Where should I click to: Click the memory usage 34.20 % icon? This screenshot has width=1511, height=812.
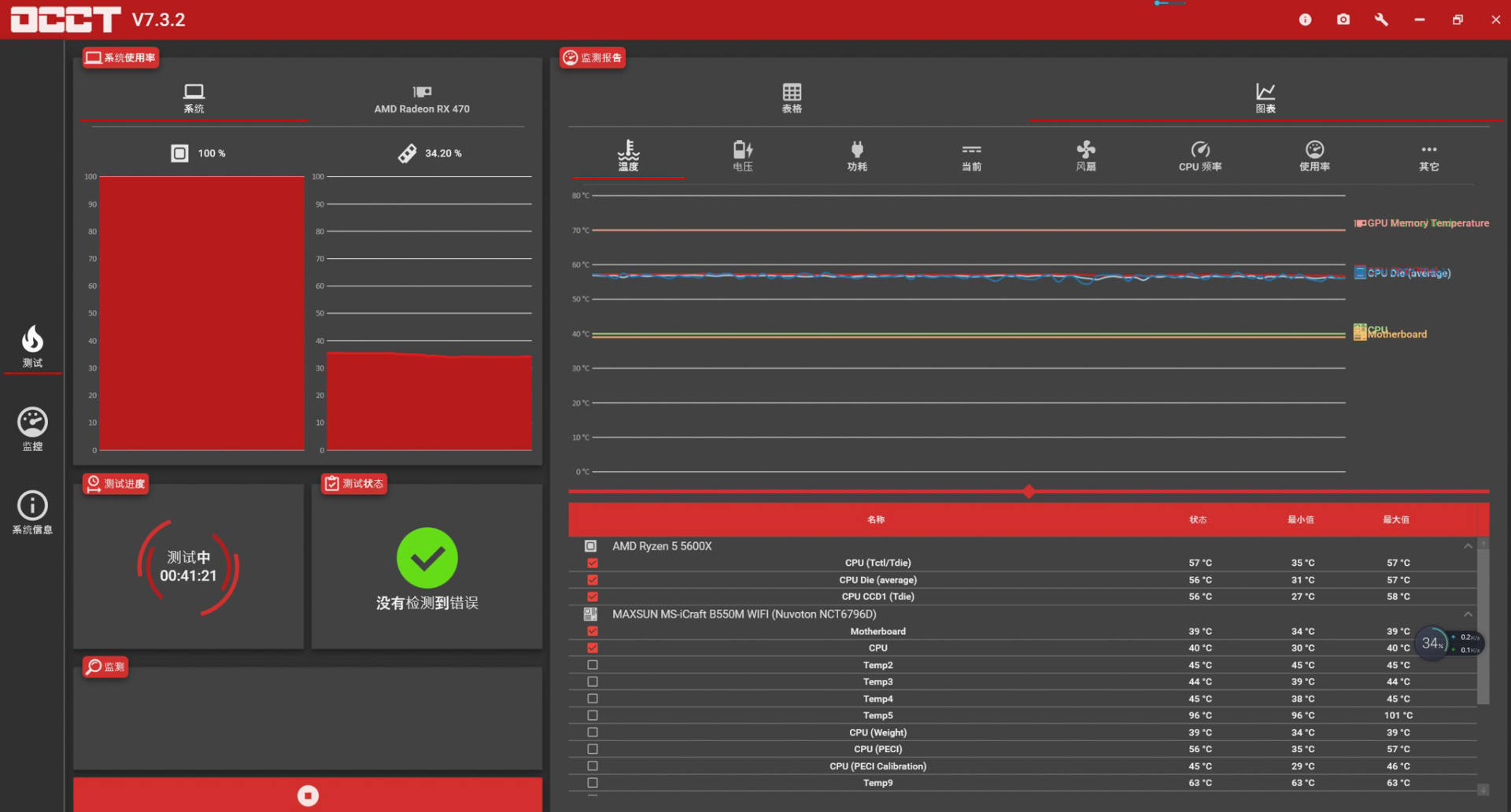[x=407, y=153]
